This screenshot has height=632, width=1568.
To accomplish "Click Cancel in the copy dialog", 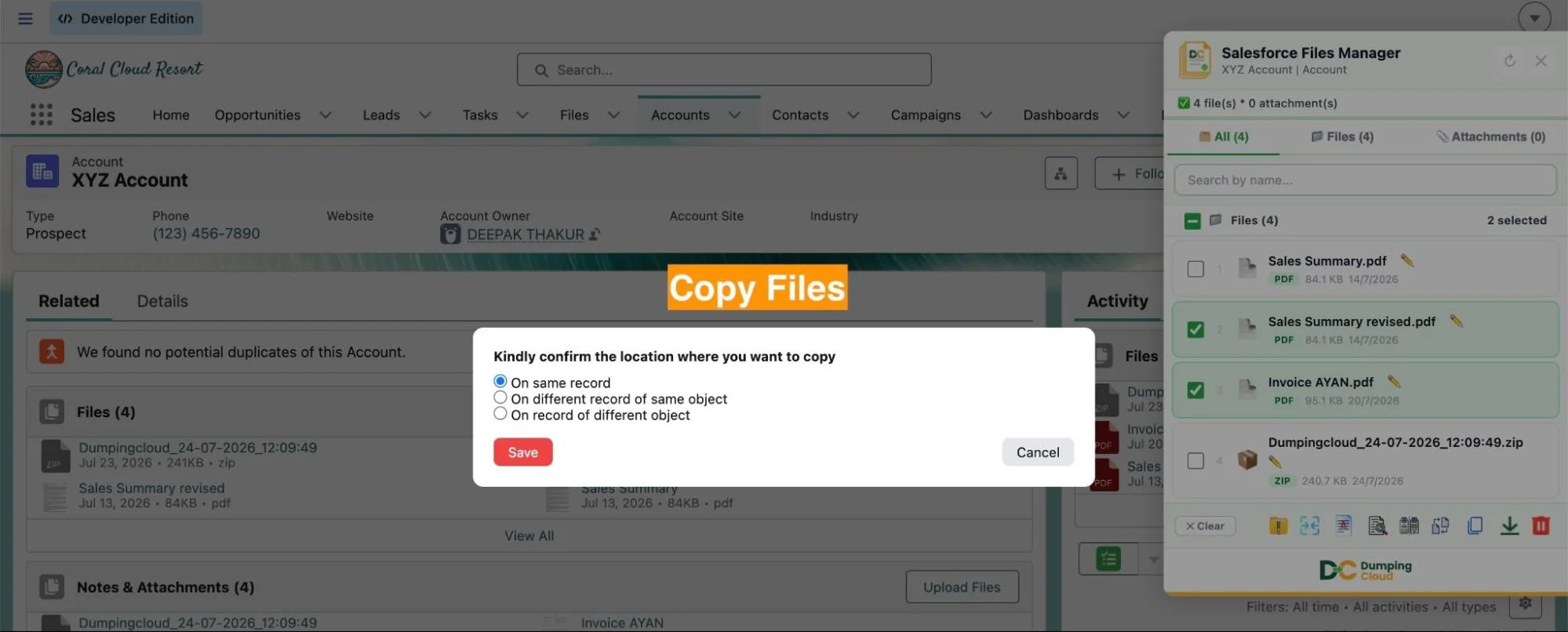I will [1038, 452].
